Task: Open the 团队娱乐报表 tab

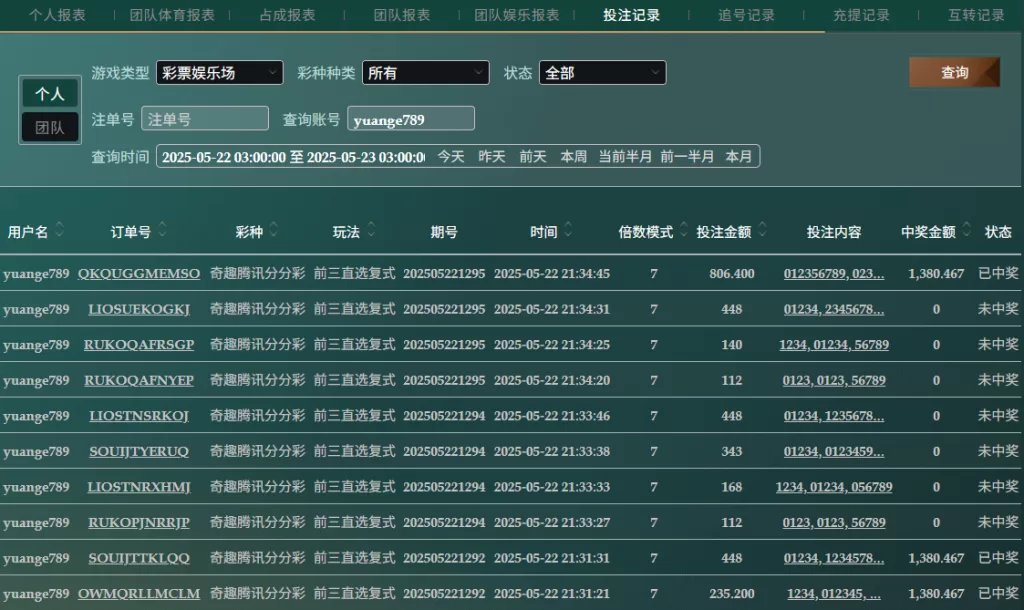Action: (x=517, y=15)
